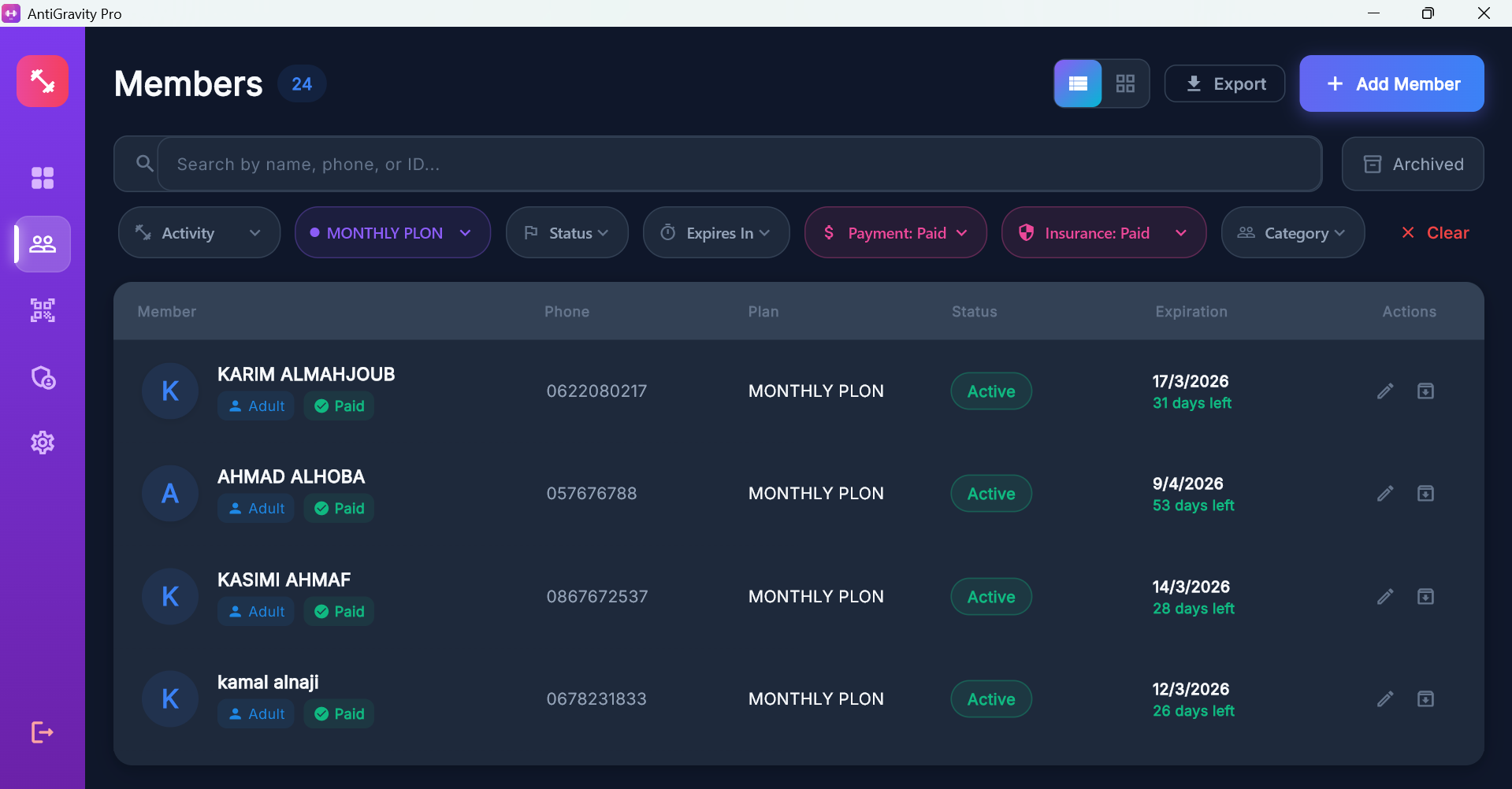Open the Expires In filter dropdown

(715, 233)
